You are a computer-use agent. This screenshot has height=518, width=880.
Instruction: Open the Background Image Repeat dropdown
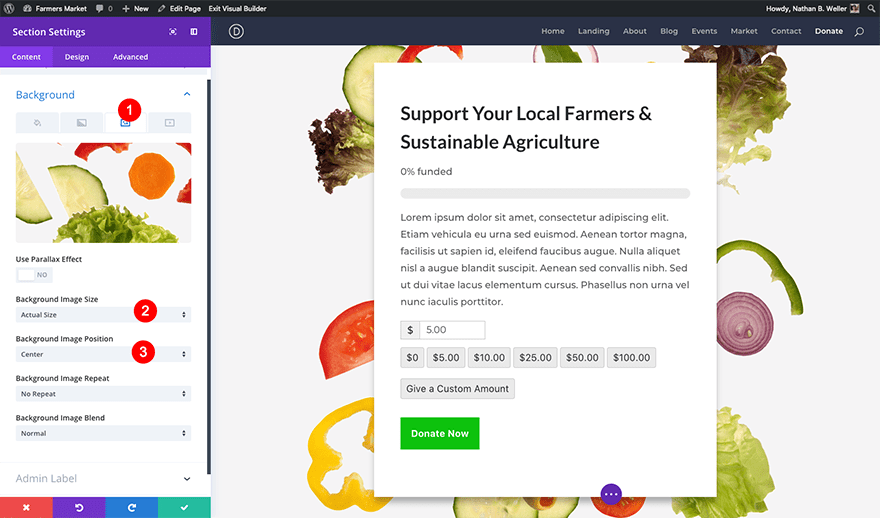point(103,394)
